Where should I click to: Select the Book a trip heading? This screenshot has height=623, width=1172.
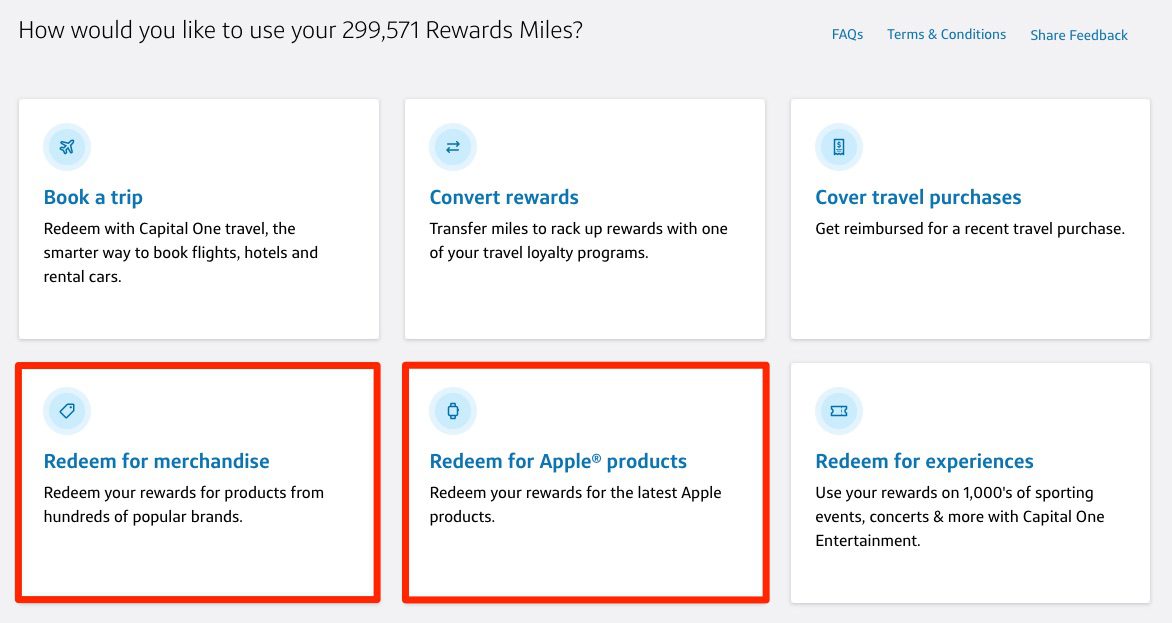tap(93, 197)
